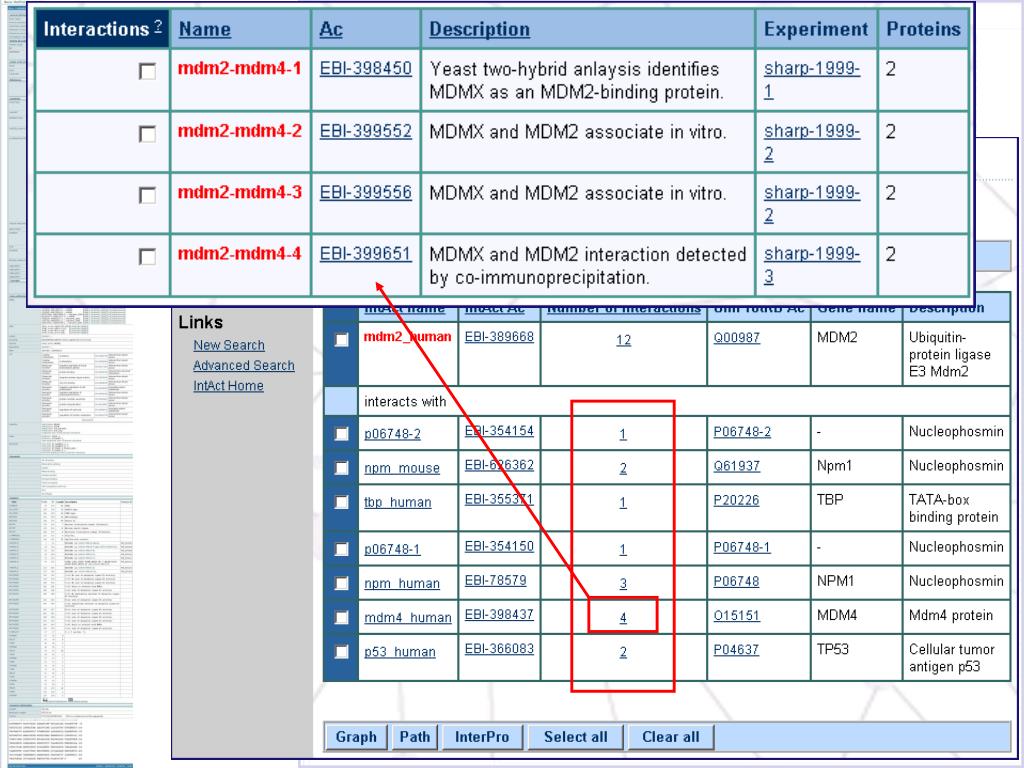Open the 2 interactions link for npm_mouse
The height and width of the screenshot is (768, 1024).
tap(623, 468)
